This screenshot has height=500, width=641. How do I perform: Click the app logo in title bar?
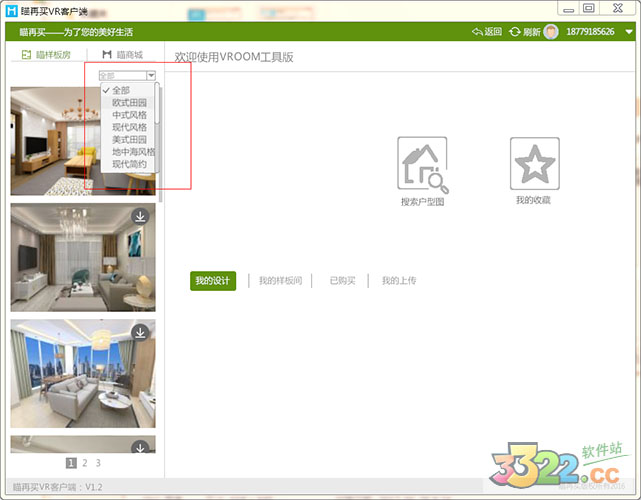[x=11, y=11]
